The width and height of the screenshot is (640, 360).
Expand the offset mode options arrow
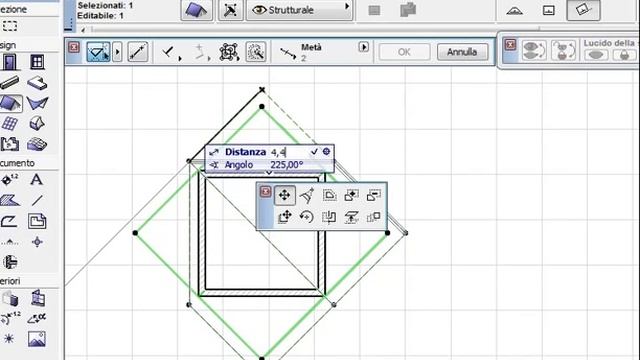[x=117, y=52]
